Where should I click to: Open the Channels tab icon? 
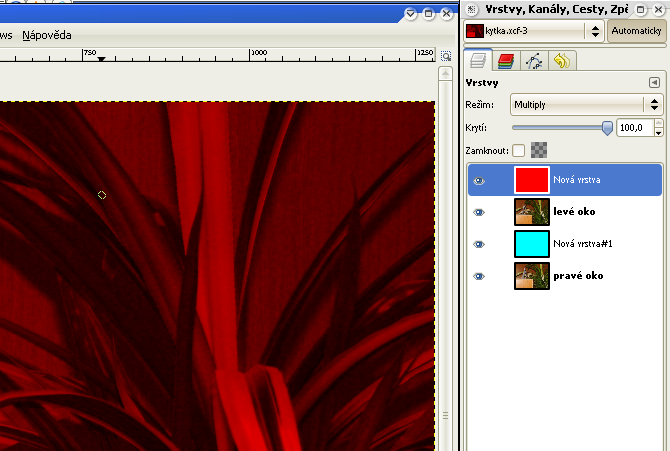[506, 61]
